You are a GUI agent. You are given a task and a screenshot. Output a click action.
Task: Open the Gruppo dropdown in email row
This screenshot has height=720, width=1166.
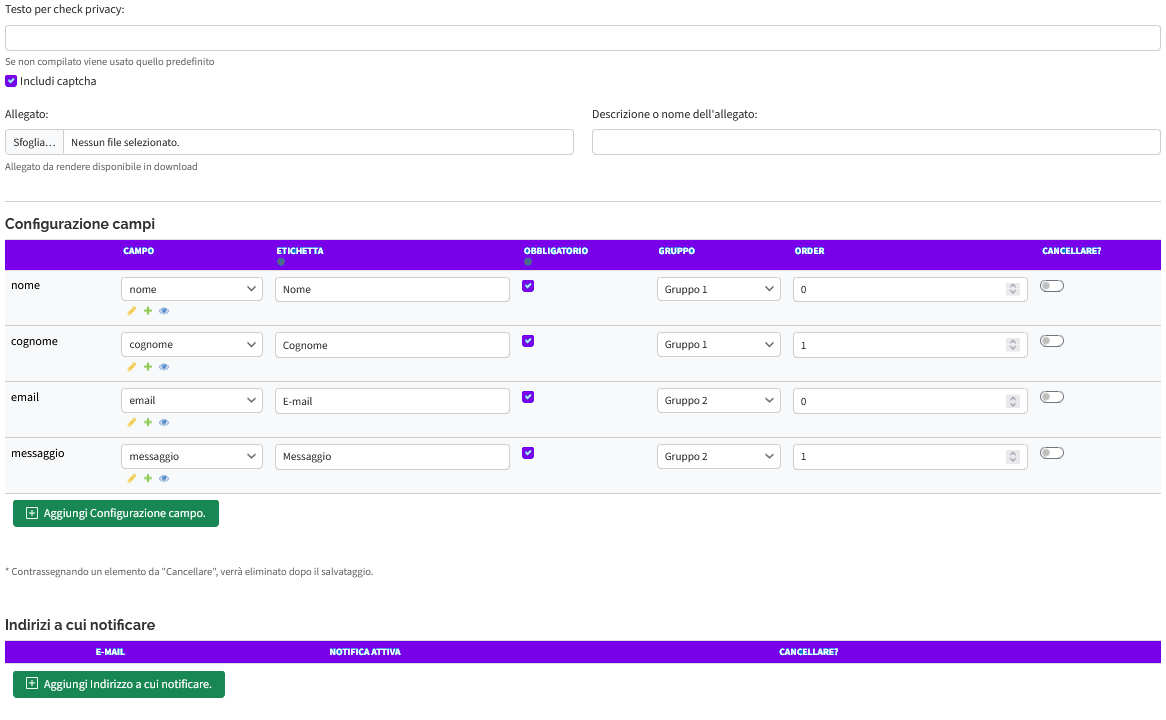718,400
